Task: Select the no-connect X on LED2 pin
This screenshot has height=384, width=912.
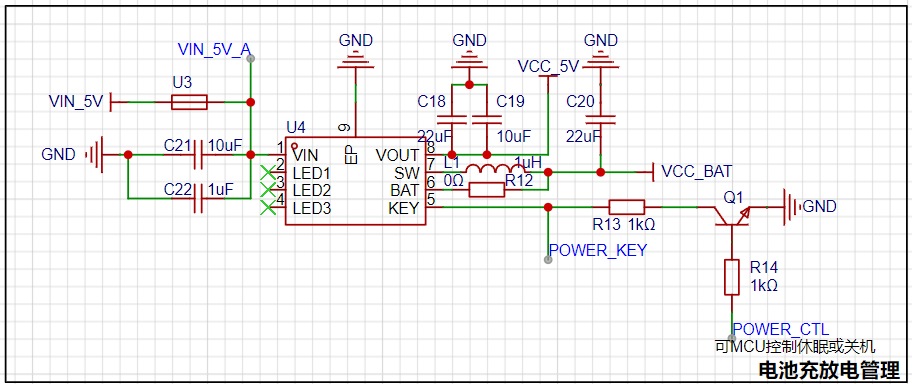Action: (268, 190)
